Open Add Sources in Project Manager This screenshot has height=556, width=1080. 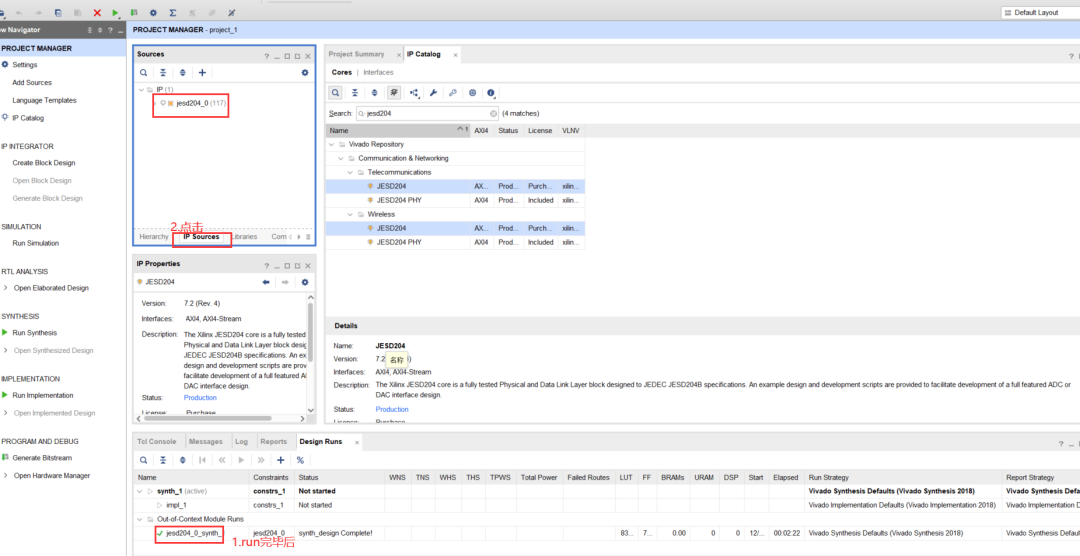pos(32,82)
